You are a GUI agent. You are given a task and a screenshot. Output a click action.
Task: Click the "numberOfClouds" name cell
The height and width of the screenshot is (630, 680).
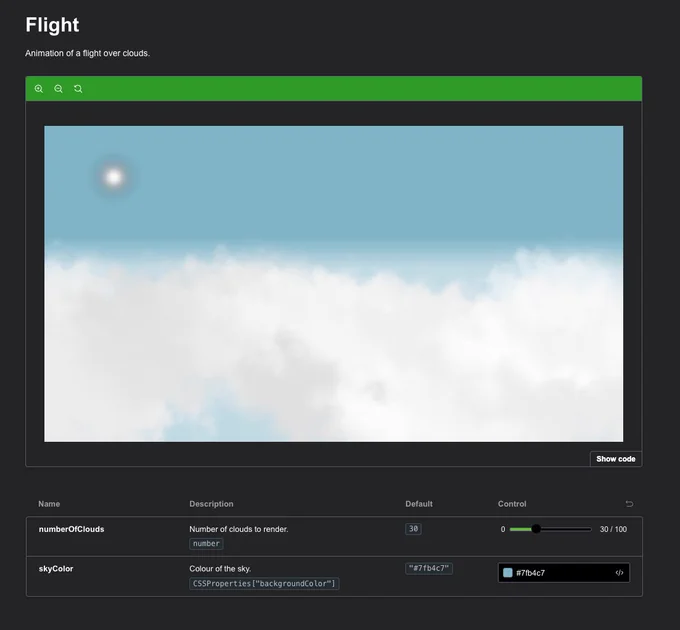[x=71, y=529]
